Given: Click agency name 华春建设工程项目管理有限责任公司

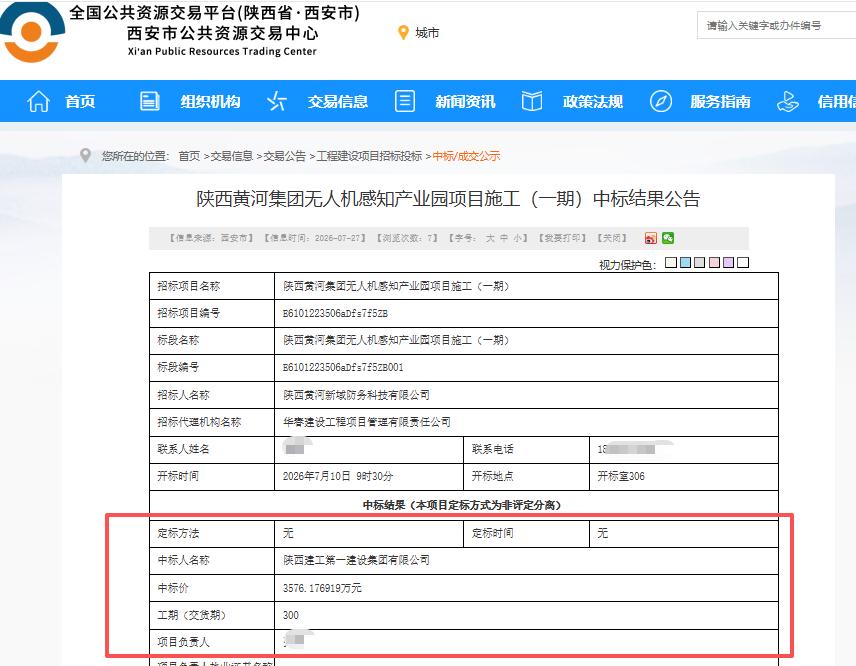Looking at the screenshot, I should [367, 422].
